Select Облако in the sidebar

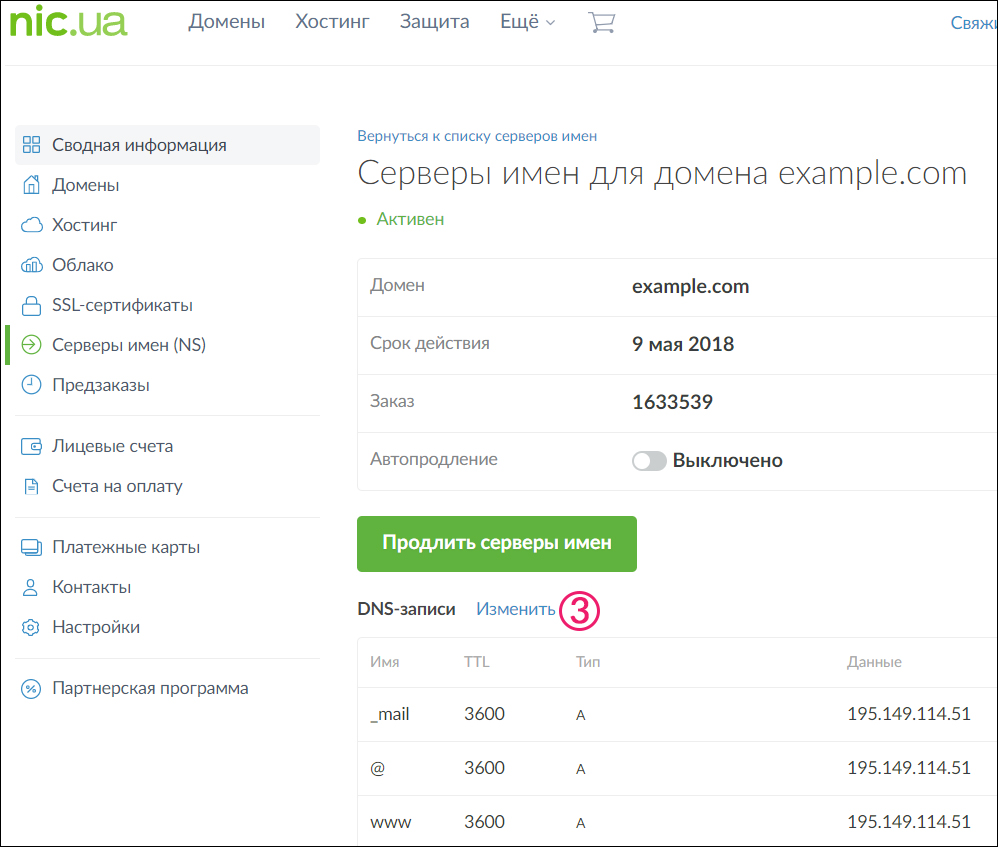82,265
